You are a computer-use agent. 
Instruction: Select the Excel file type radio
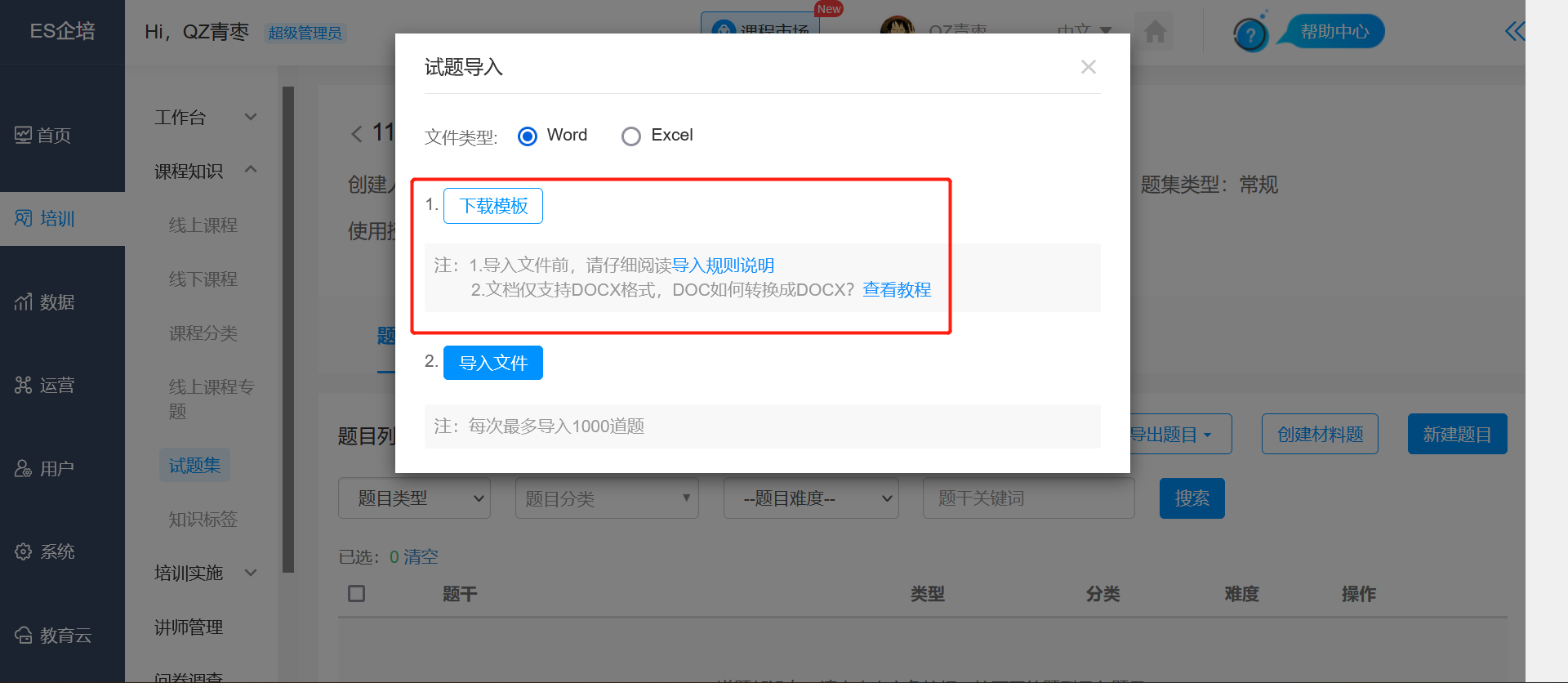pos(630,136)
